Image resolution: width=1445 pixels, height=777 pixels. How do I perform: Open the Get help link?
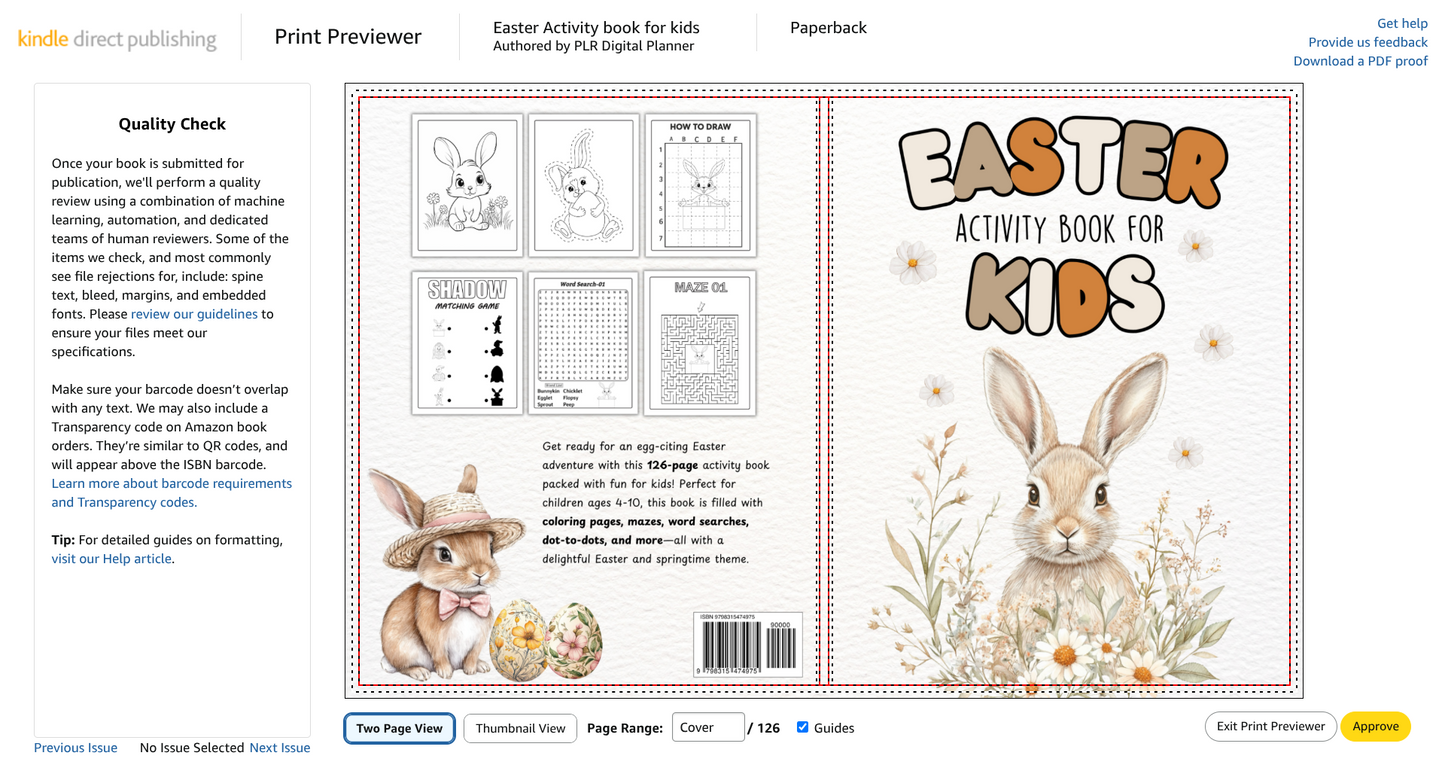[1402, 23]
